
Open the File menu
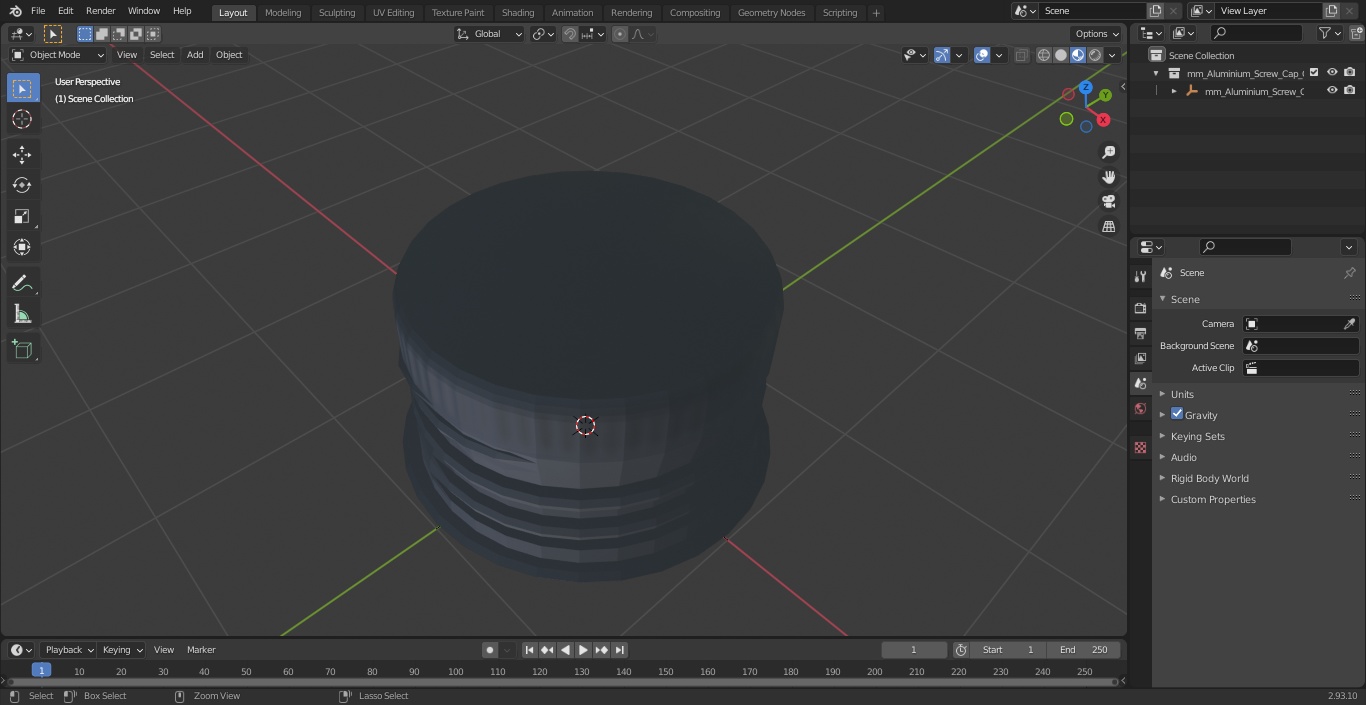point(38,11)
